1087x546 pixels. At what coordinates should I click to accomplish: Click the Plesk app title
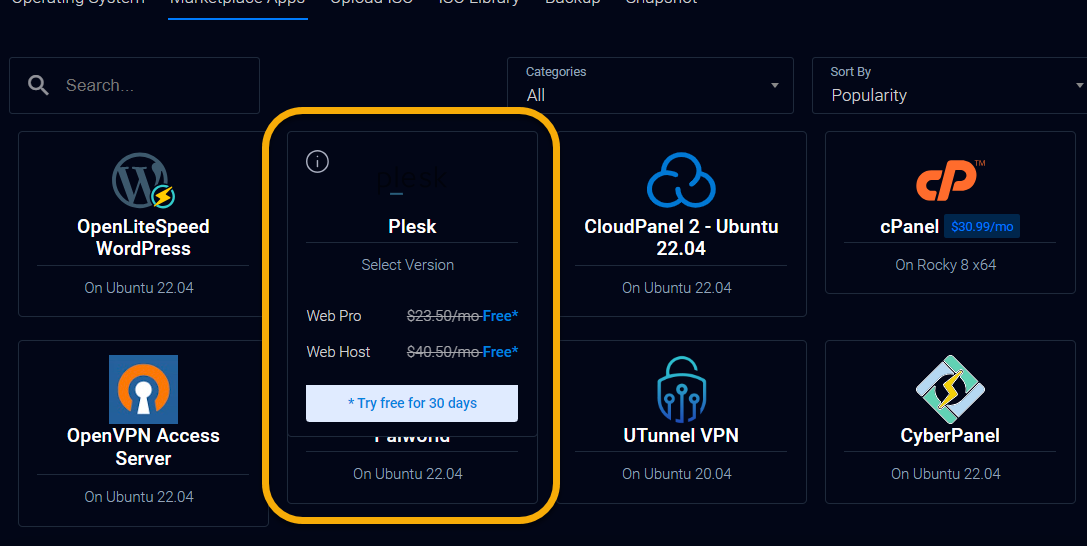click(412, 227)
